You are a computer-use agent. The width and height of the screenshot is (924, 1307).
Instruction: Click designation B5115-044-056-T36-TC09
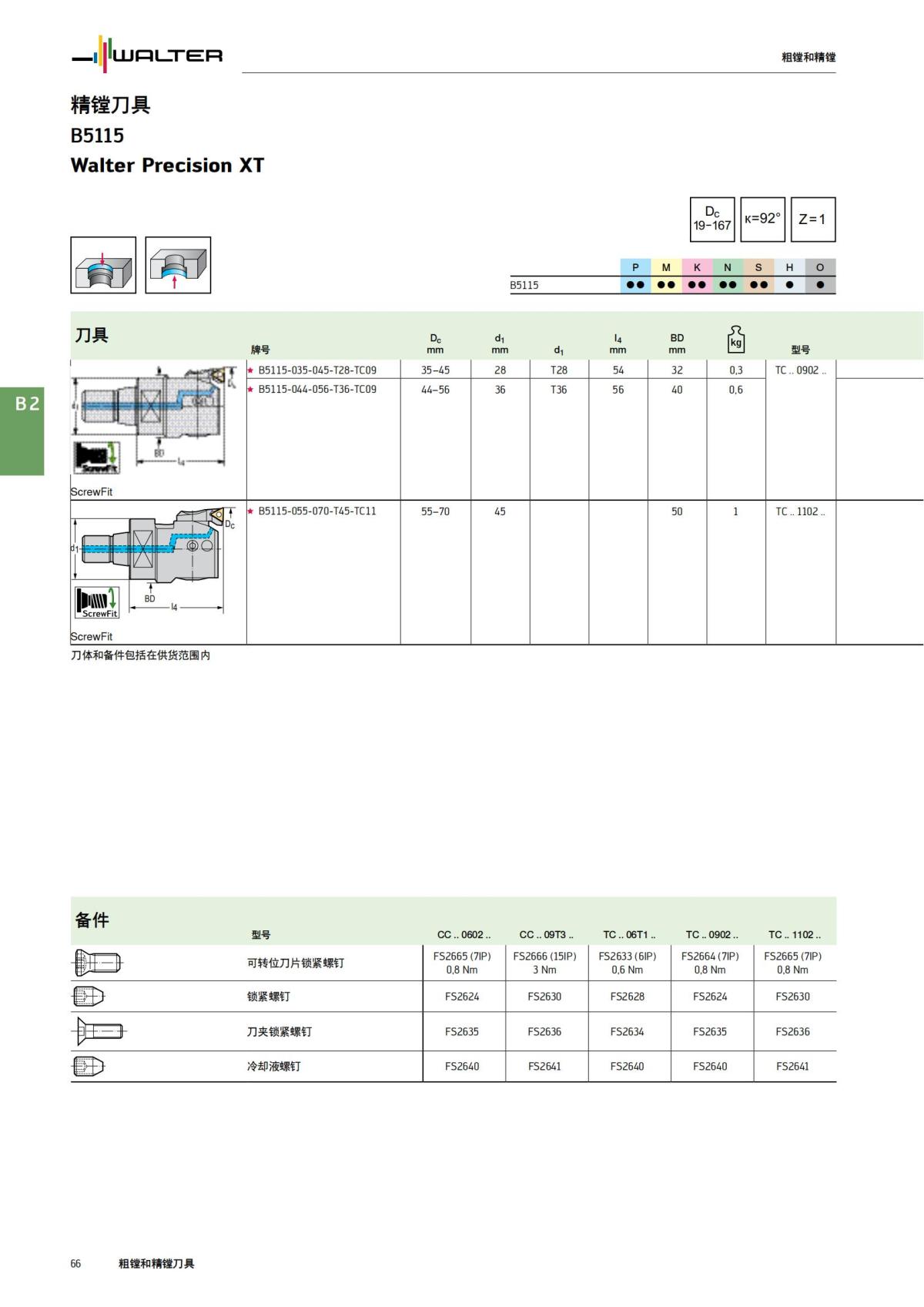(x=317, y=390)
